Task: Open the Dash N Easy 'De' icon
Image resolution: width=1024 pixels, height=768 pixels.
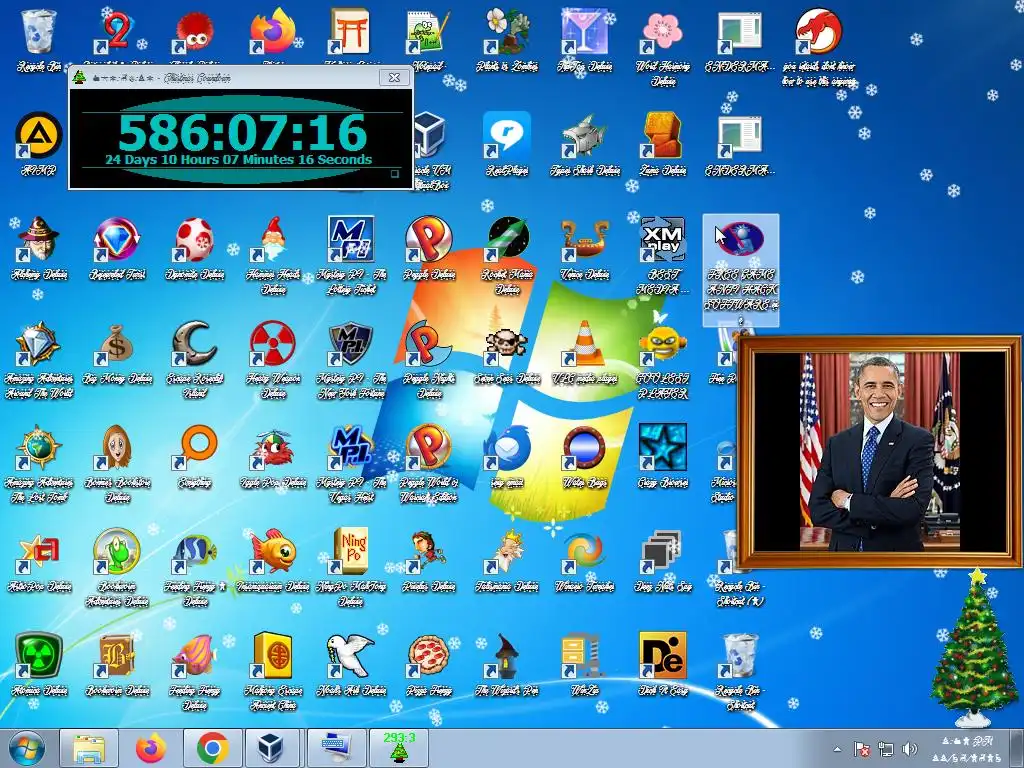Action: 662,656
